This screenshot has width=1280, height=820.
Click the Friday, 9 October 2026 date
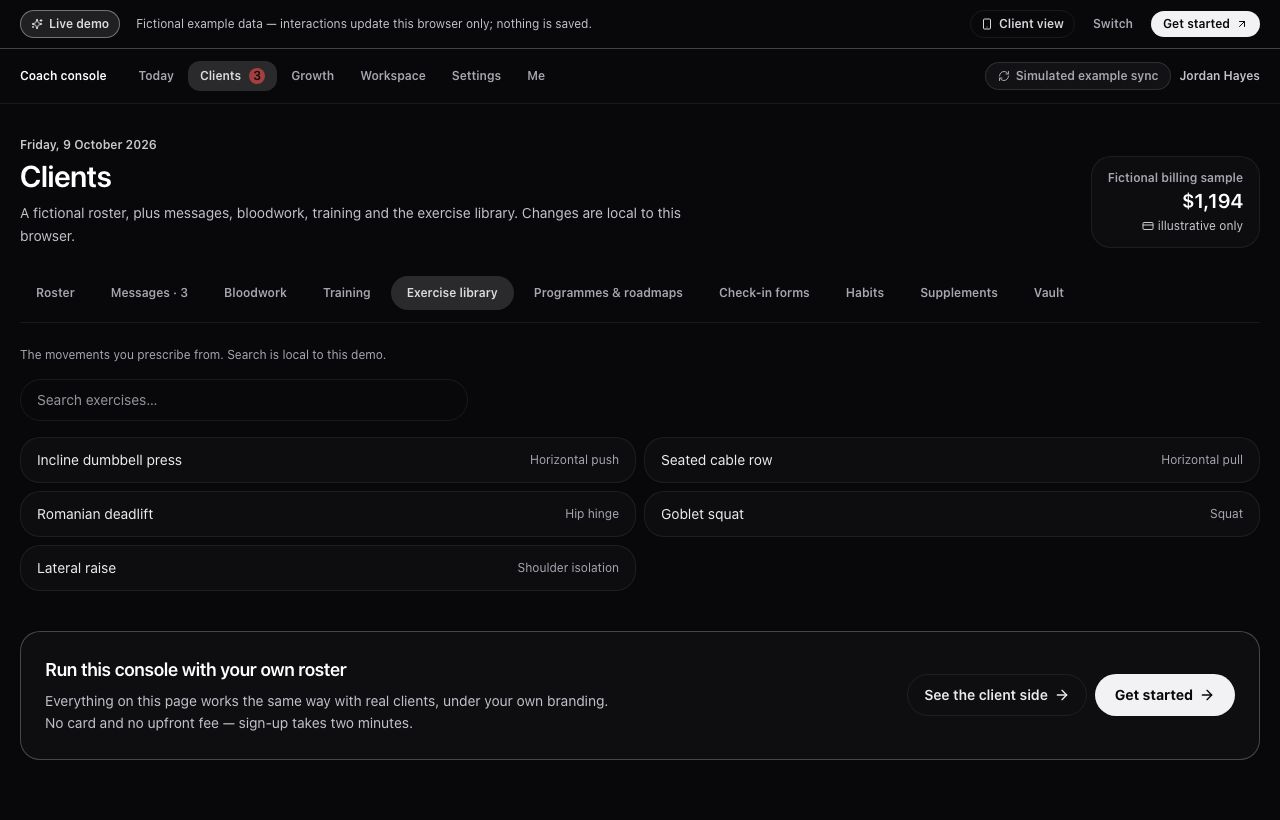[x=88, y=145]
